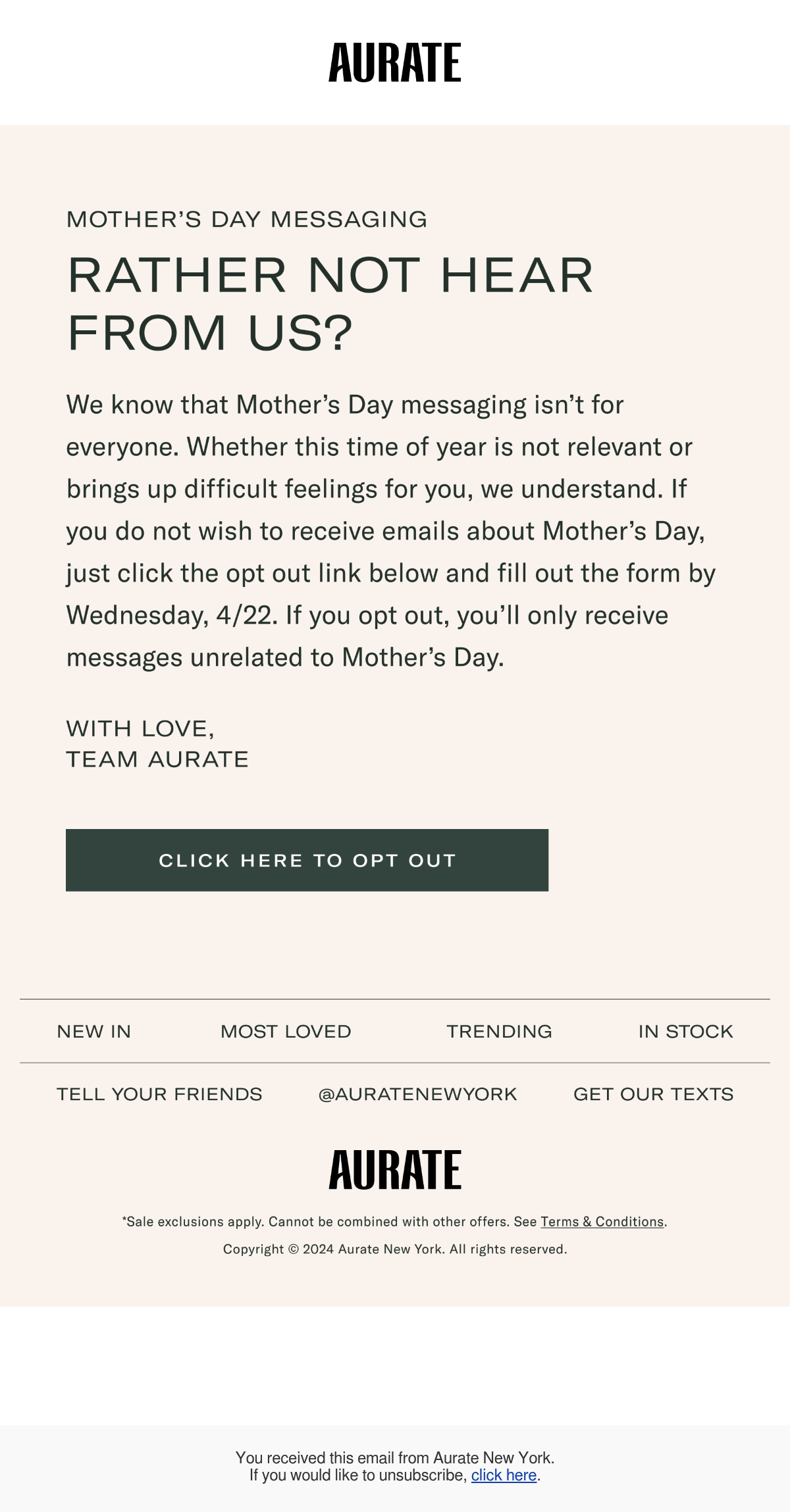The image size is (790, 1512).
Task: Click the Click Here To Opt Out button
Action: pos(307,860)
